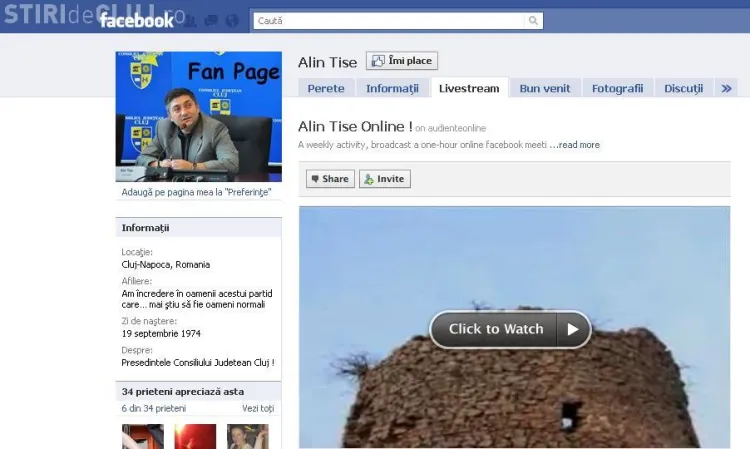The image size is (750, 449).
Task: Expand description via read more link
Action: point(578,145)
